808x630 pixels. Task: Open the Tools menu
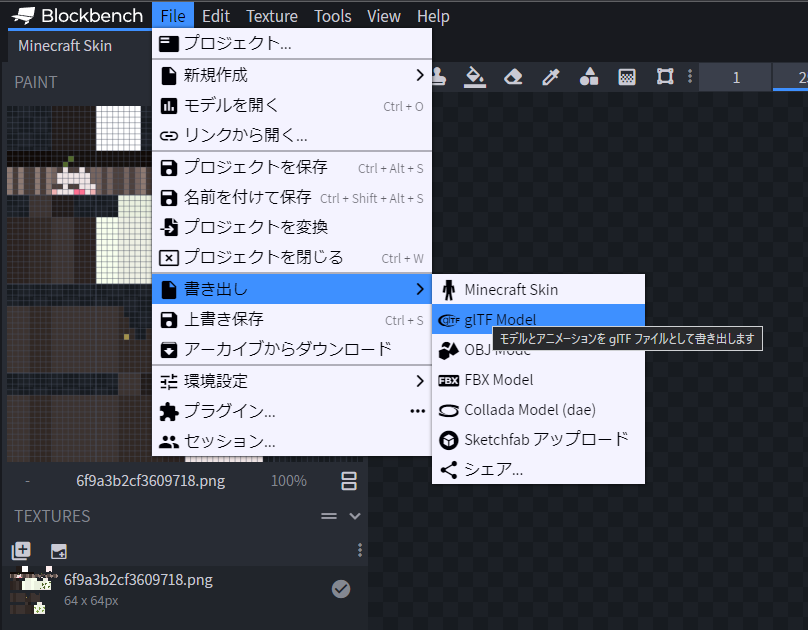(332, 16)
